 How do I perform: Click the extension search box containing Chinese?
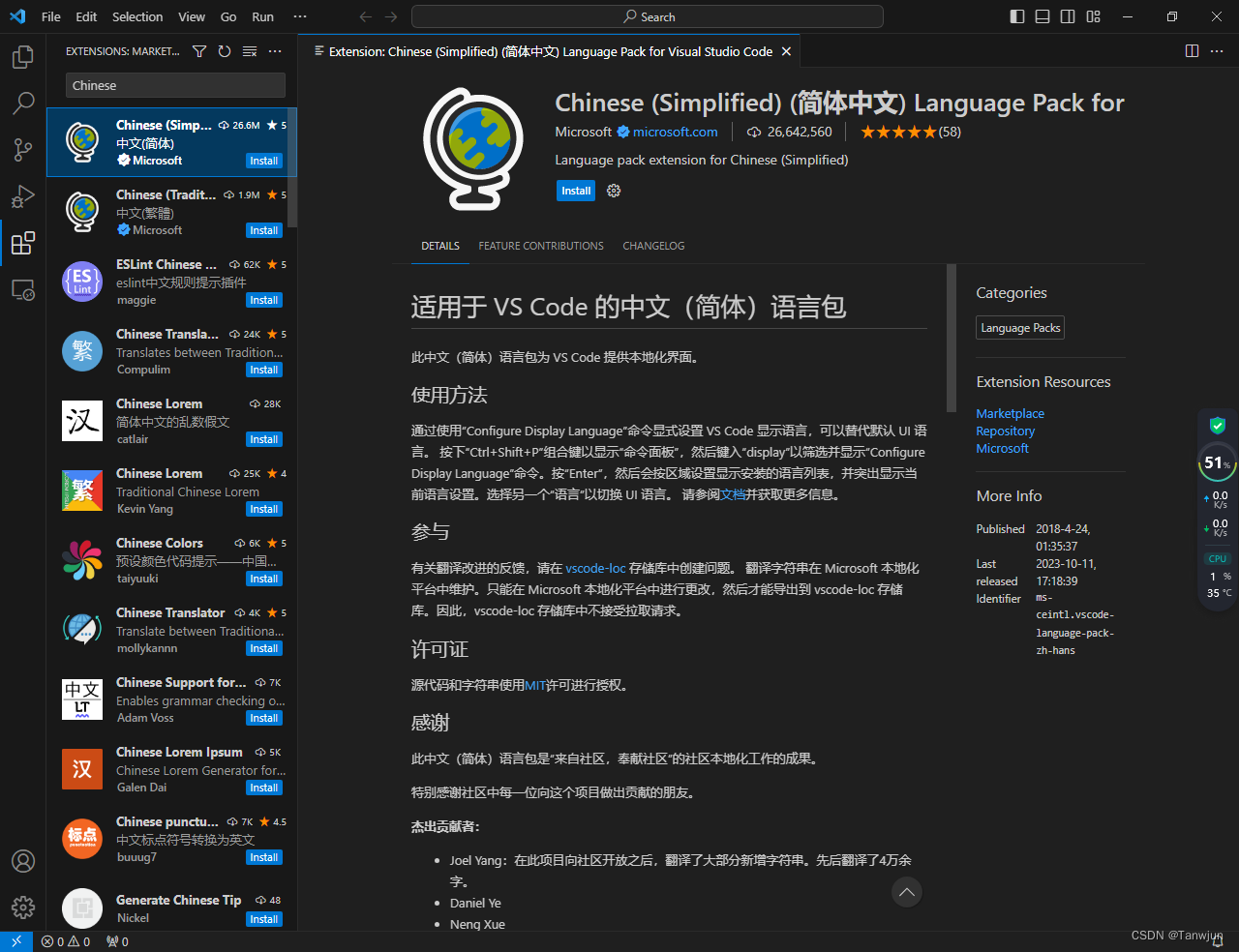coord(175,85)
